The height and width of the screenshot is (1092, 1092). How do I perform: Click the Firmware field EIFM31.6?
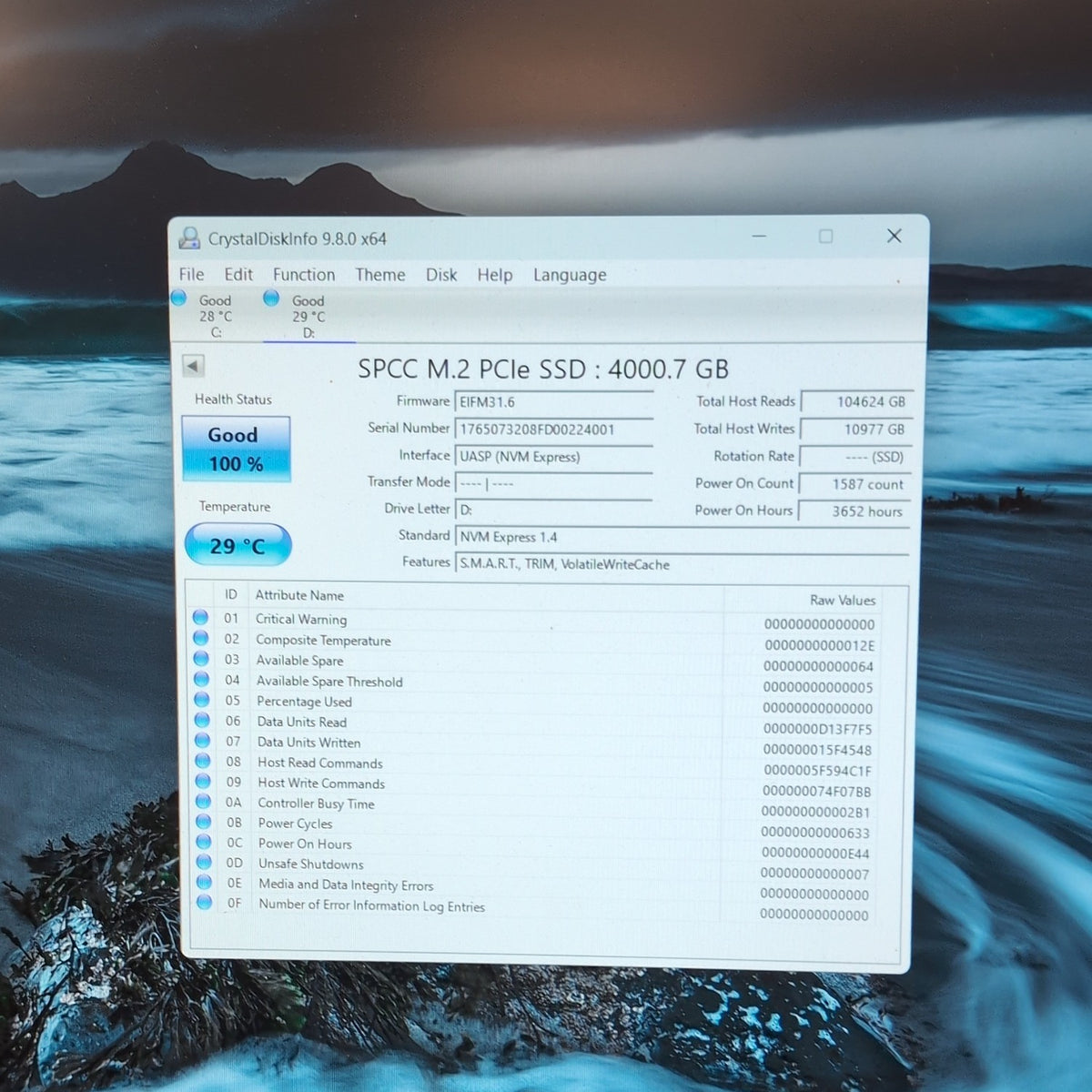pos(554,402)
